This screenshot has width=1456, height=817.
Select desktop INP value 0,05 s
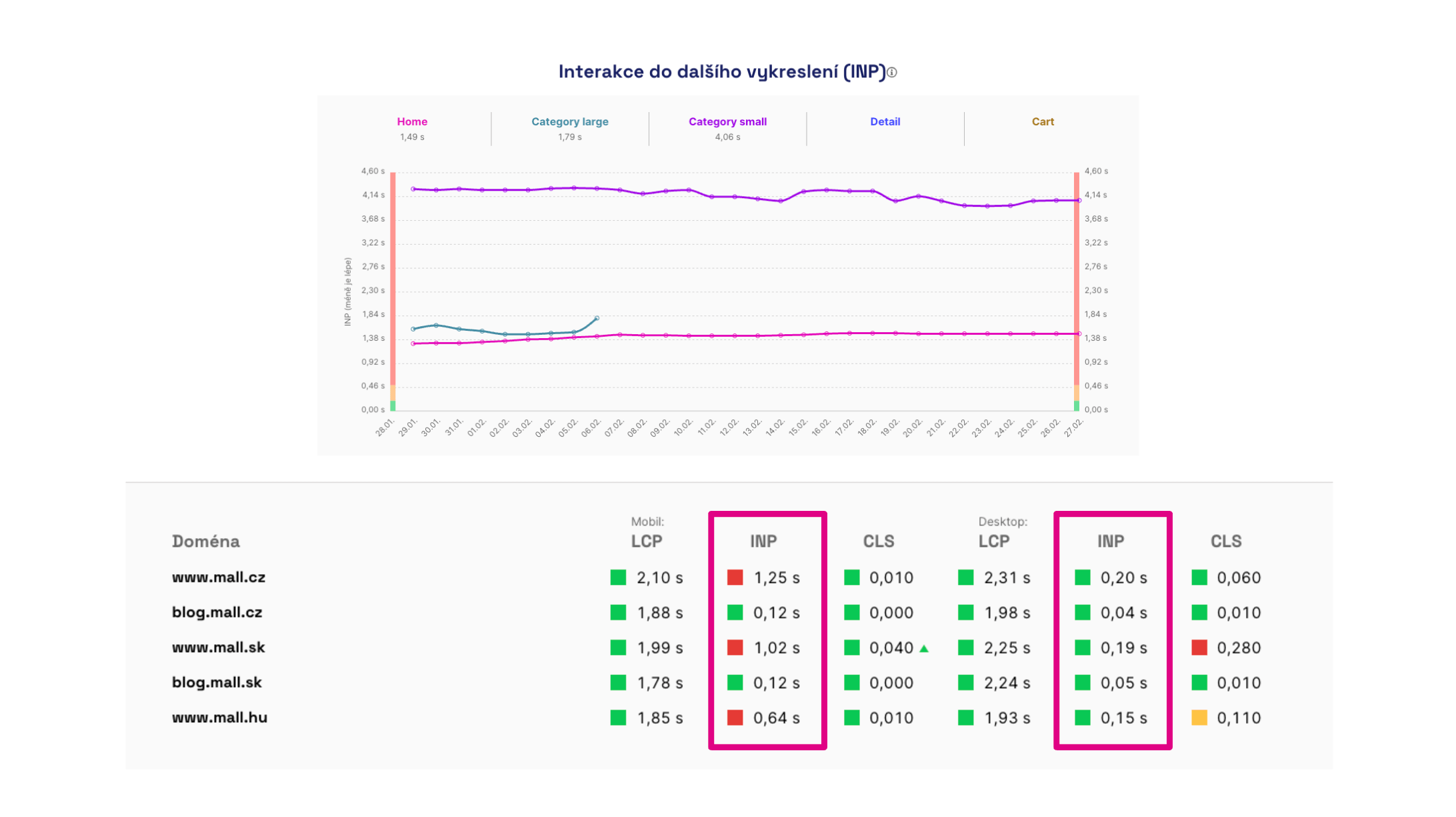coord(1124,682)
